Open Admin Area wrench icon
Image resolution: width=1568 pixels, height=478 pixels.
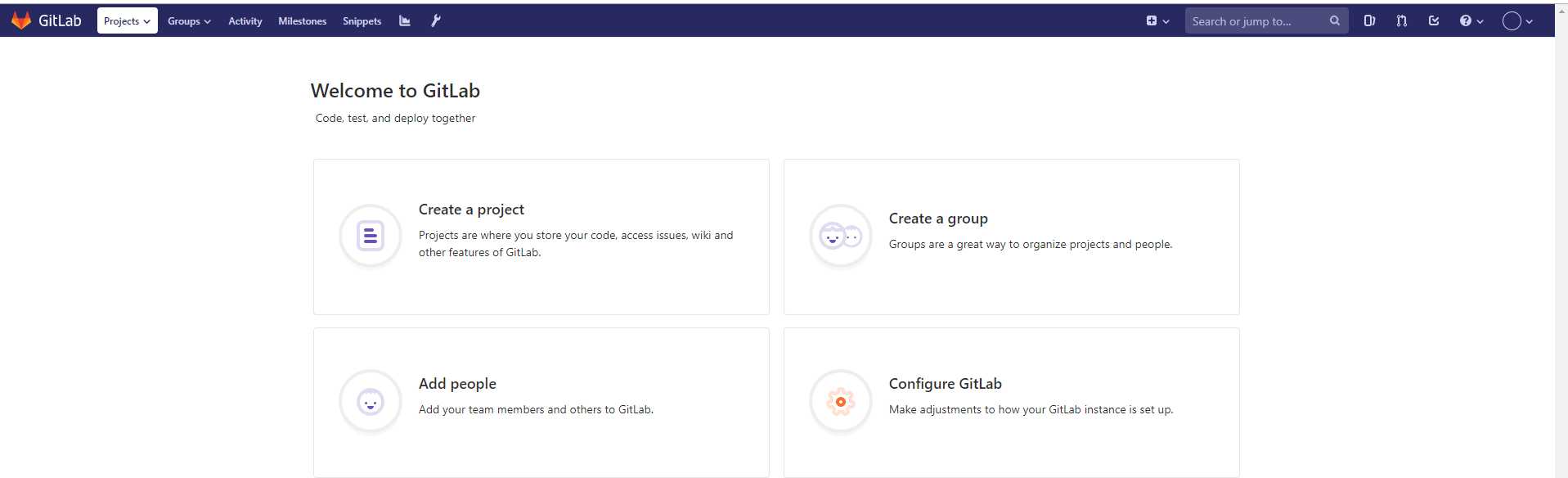[x=436, y=21]
